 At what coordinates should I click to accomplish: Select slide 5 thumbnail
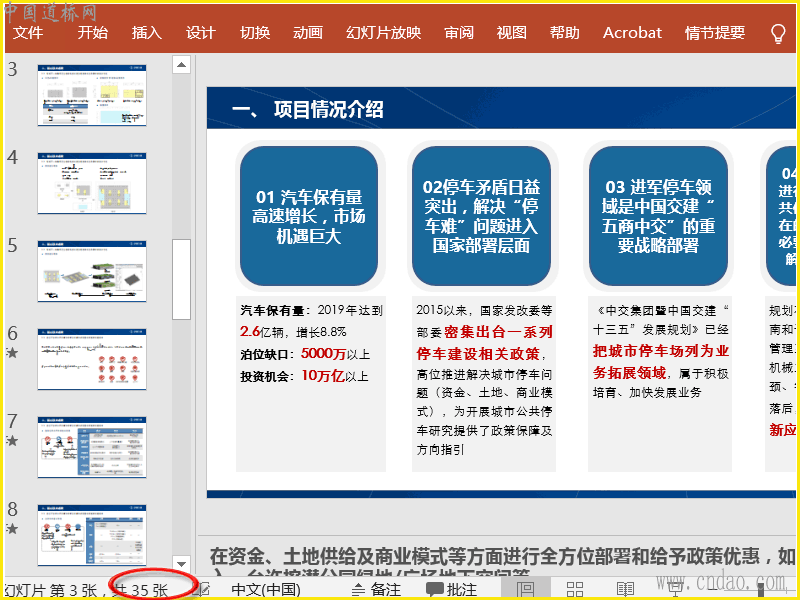tap(92, 271)
